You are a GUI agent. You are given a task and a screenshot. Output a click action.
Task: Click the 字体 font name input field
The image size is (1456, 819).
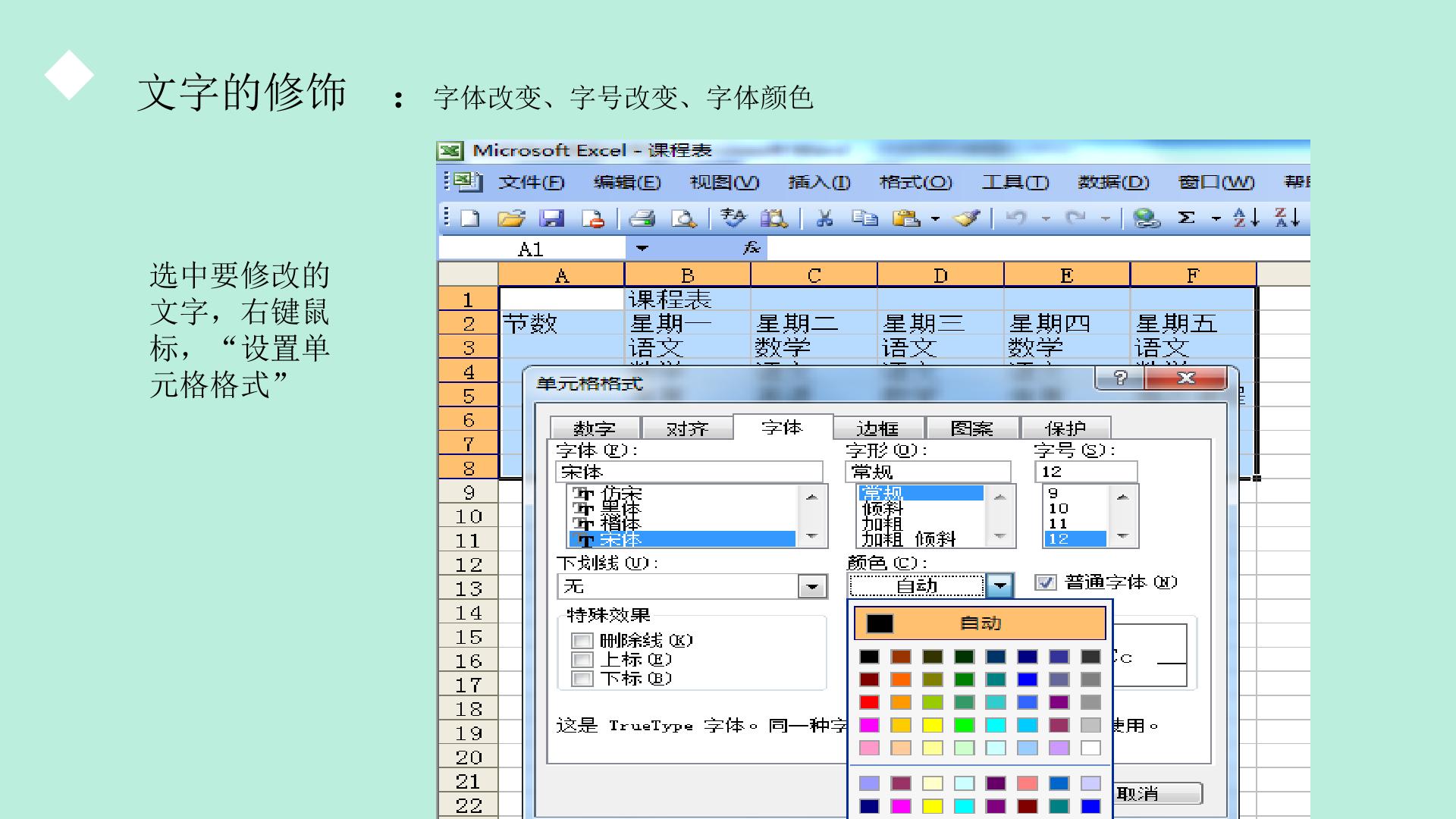[689, 472]
